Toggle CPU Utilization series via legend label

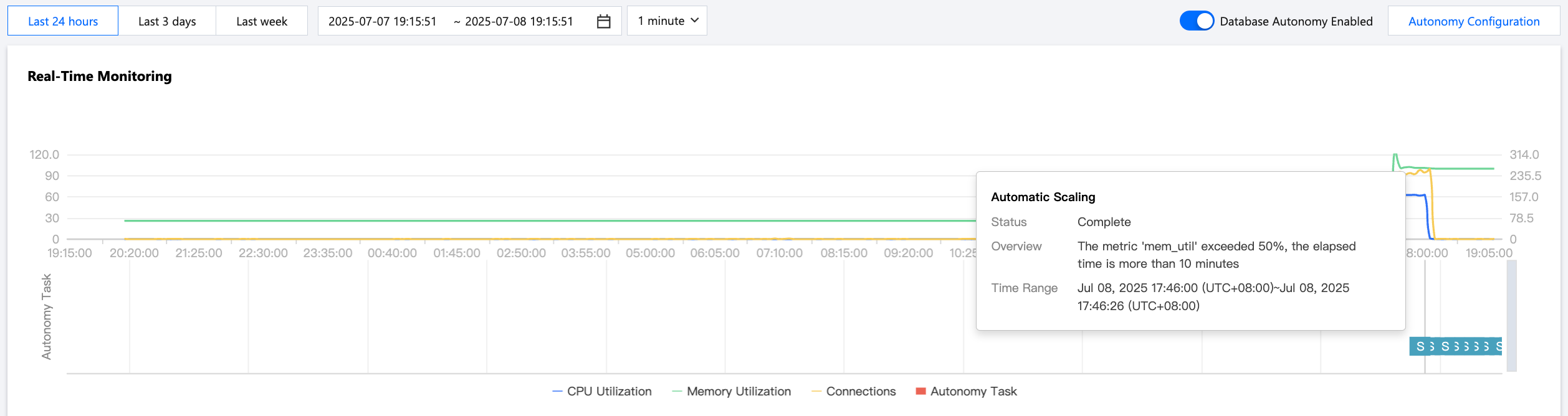click(x=609, y=392)
